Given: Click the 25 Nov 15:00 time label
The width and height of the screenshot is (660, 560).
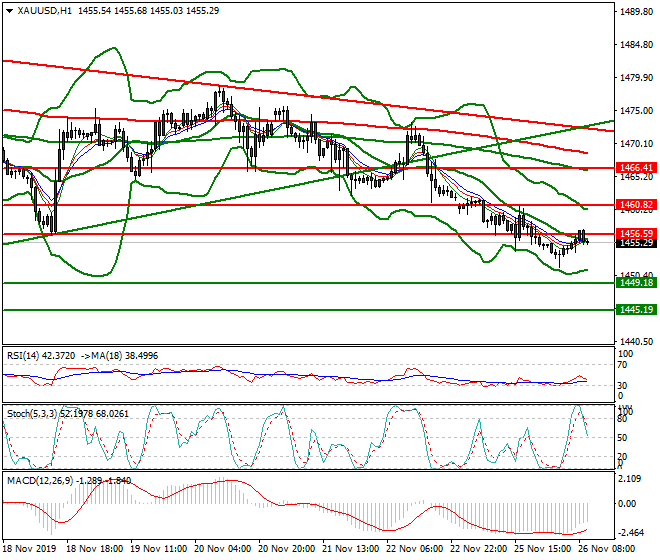Looking at the screenshot, I should point(543,549).
